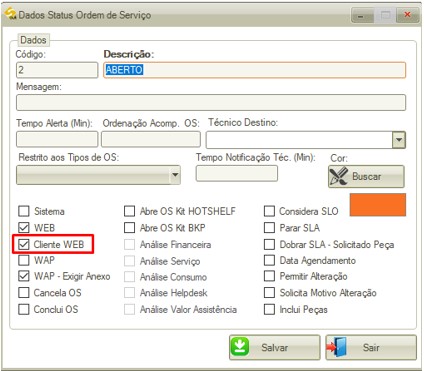Screen dimensions: 424x371
Task: Click the Código field
Action: pos(57,70)
